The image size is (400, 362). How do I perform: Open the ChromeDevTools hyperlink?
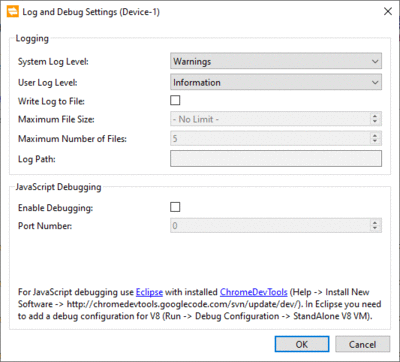[x=253, y=292]
